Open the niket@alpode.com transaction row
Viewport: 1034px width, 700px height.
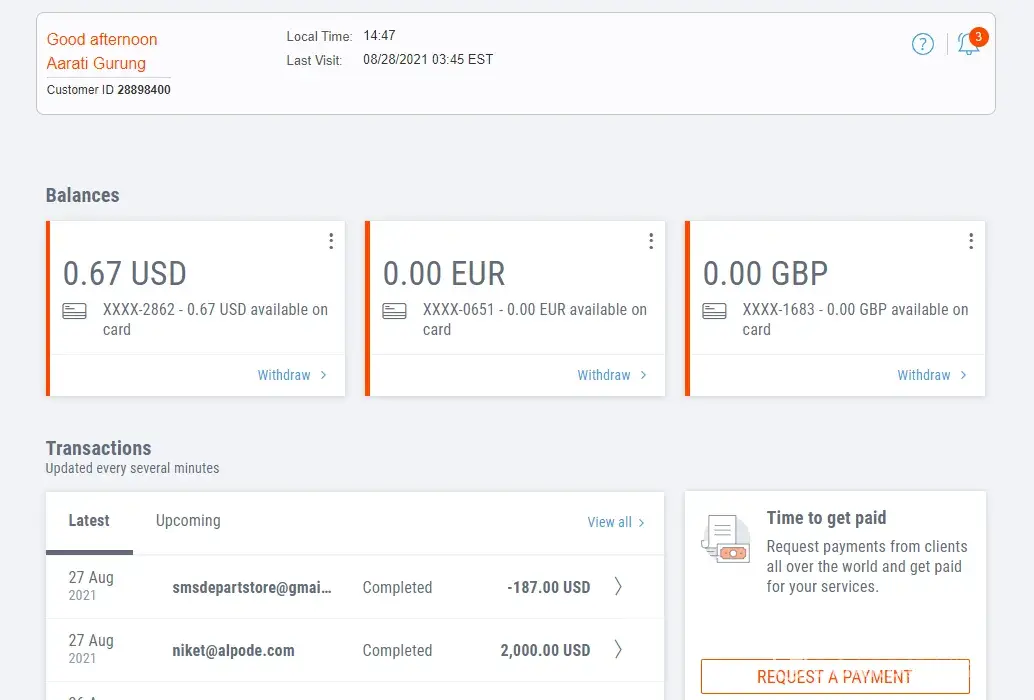click(x=233, y=650)
